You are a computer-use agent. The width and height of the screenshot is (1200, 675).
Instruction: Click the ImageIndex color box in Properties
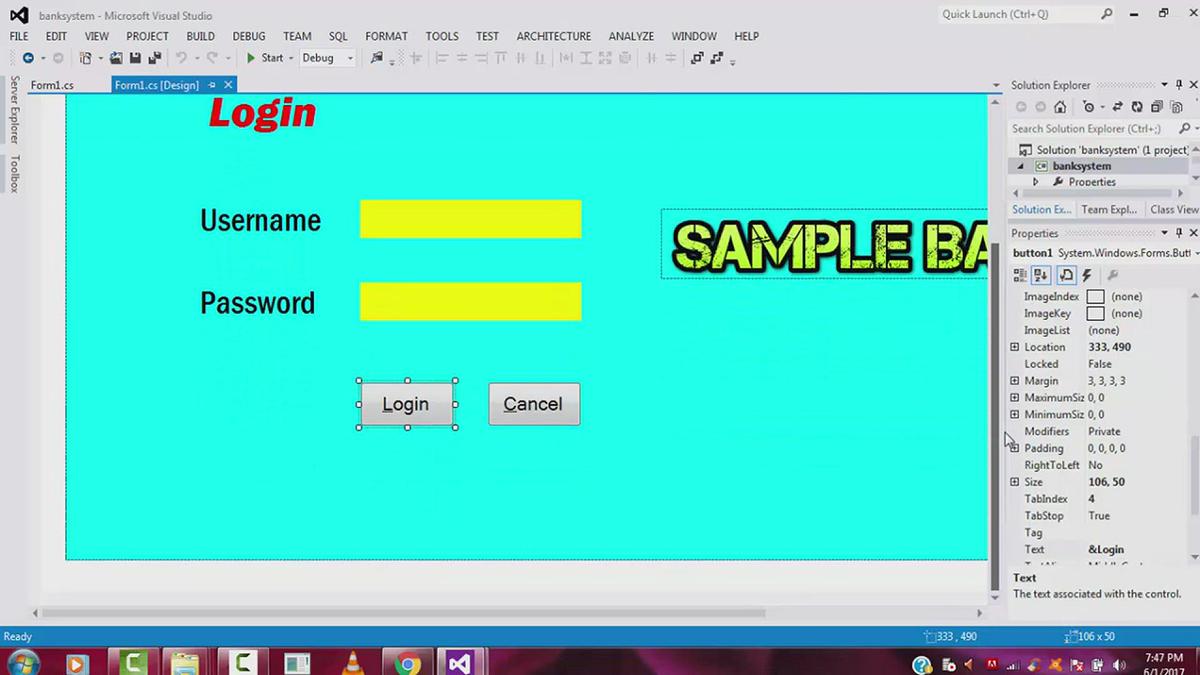coord(1098,296)
